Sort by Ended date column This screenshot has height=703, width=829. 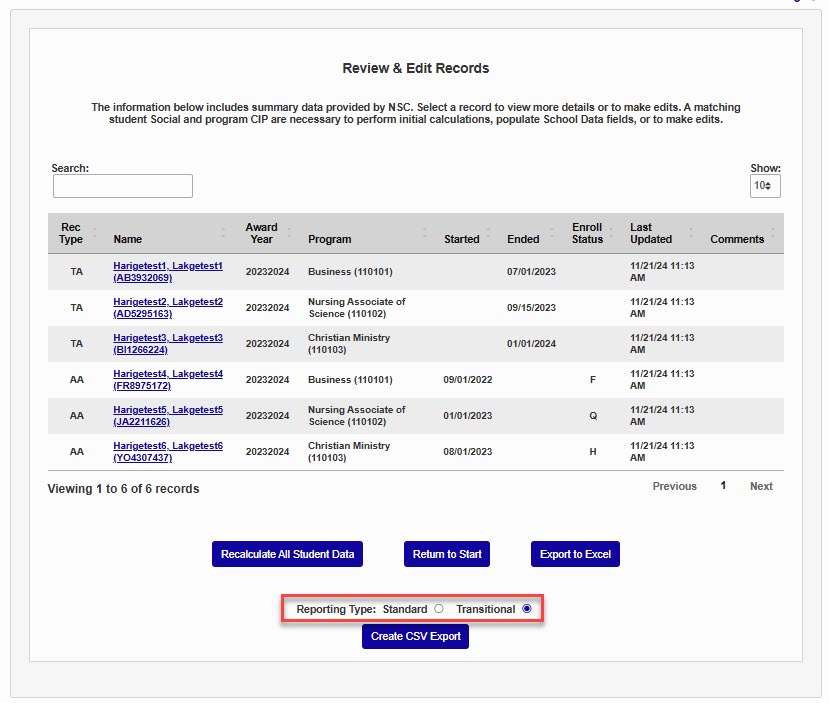[523, 239]
